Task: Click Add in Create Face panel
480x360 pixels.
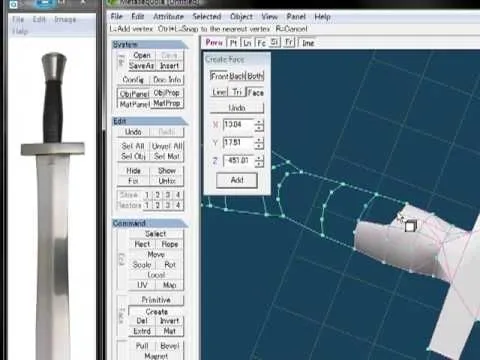Action: (237, 180)
